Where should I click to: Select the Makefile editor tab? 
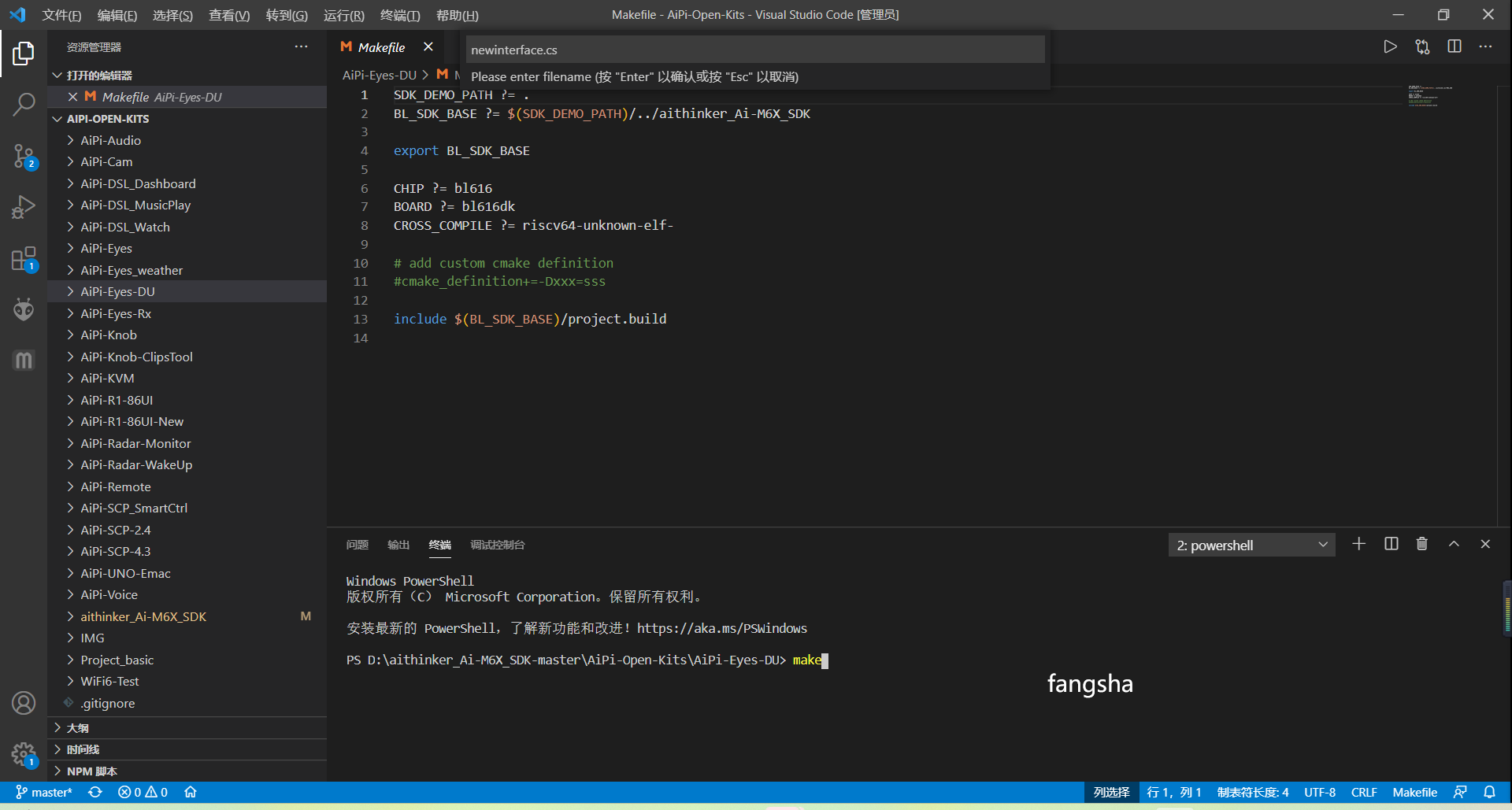tap(381, 47)
